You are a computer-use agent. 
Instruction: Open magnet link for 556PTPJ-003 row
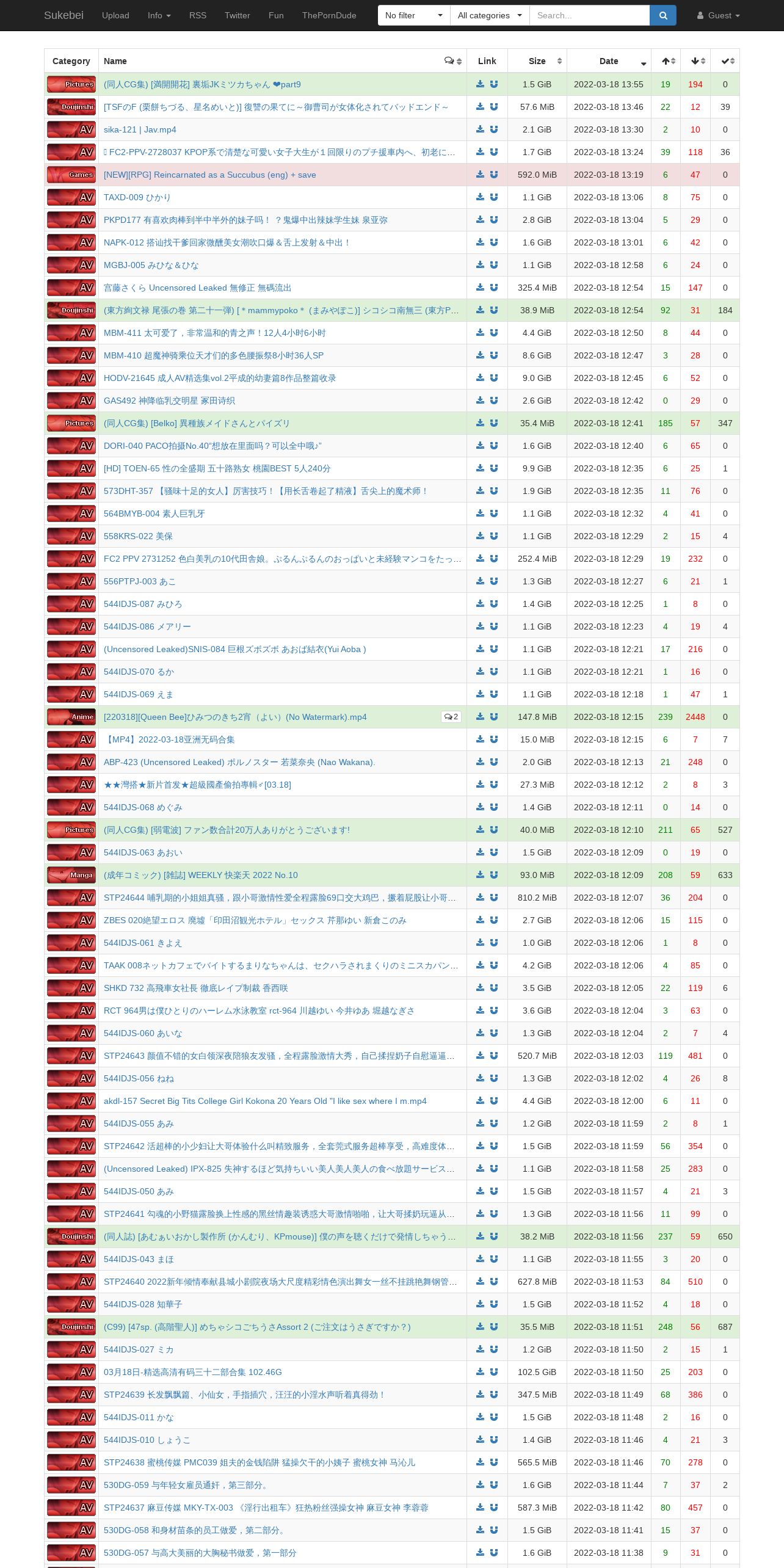coord(494,581)
